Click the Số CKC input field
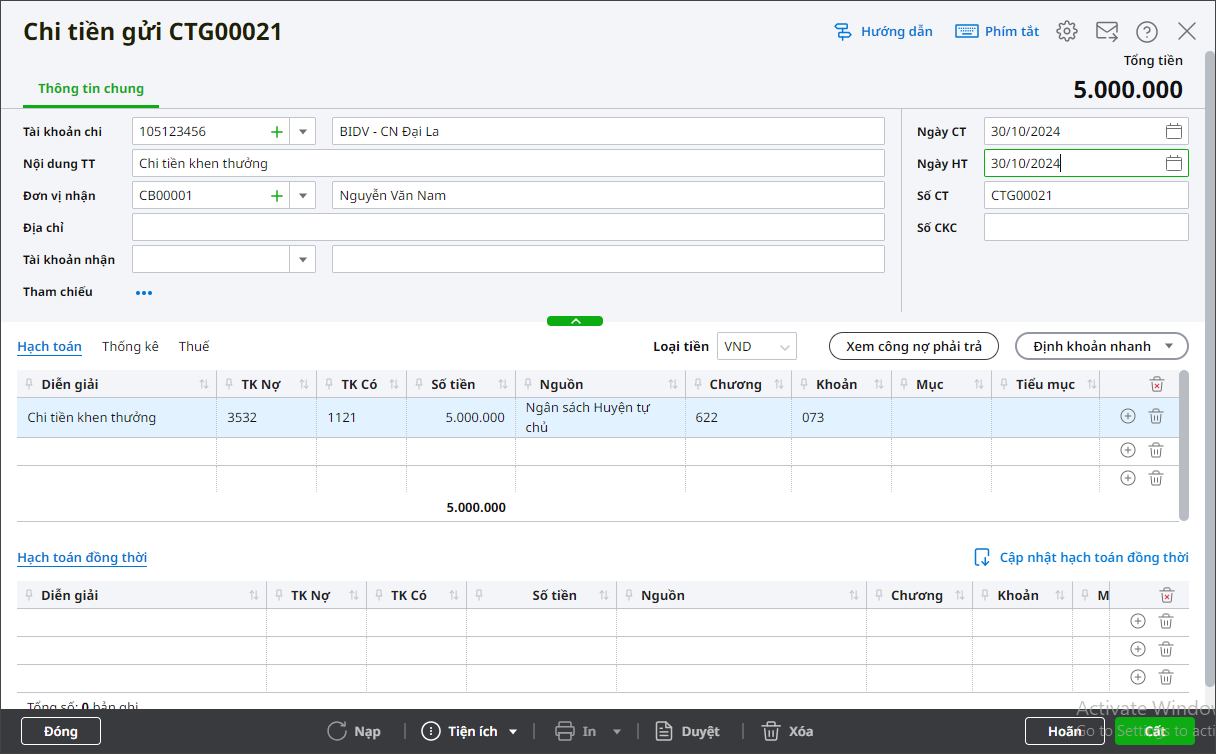The width and height of the screenshot is (1216, 754). (x=1085, y=228)
